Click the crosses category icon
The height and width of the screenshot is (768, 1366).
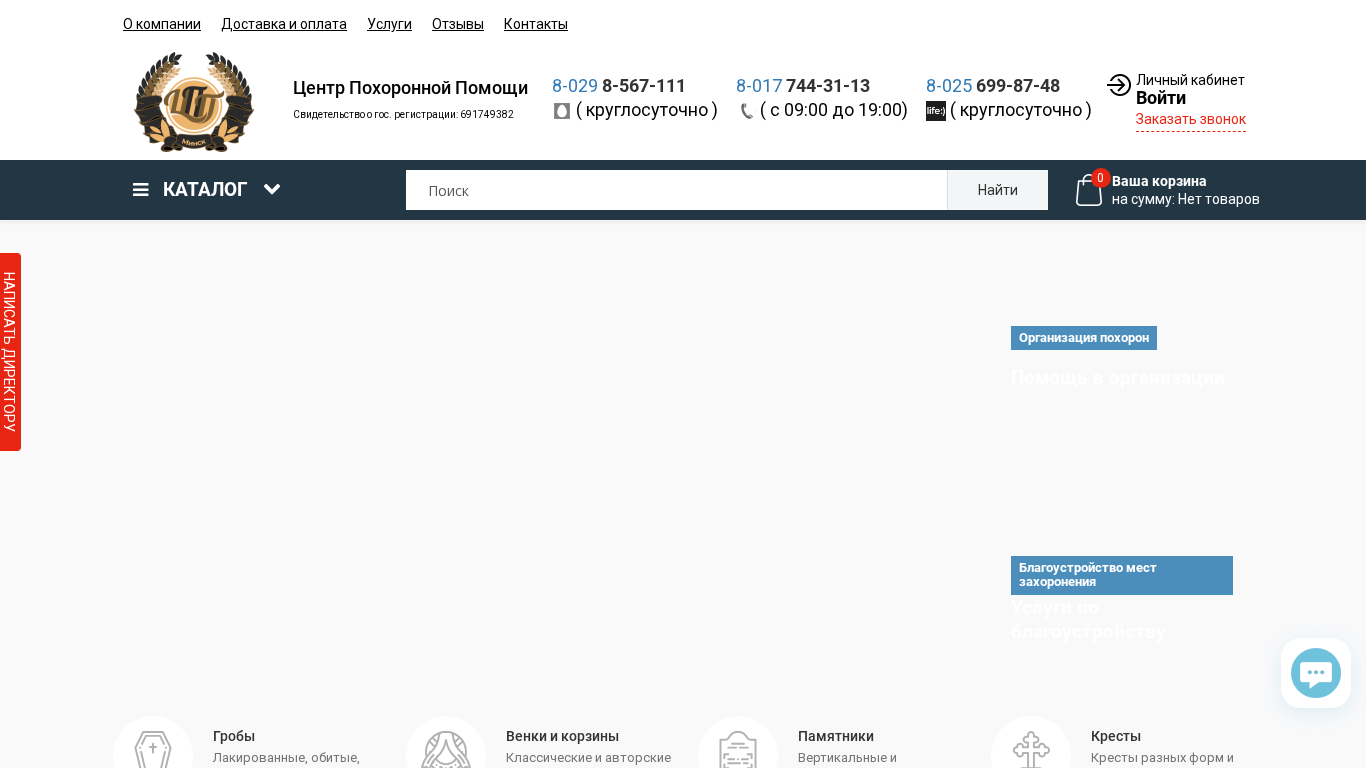[1031, 748]
